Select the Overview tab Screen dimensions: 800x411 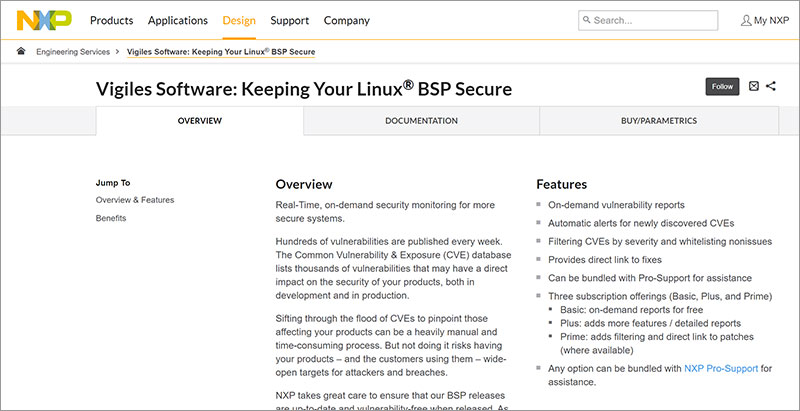[x=200, y=121]
